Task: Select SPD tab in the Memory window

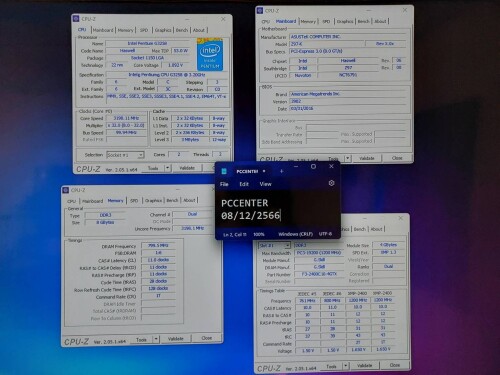Action: 134,201
